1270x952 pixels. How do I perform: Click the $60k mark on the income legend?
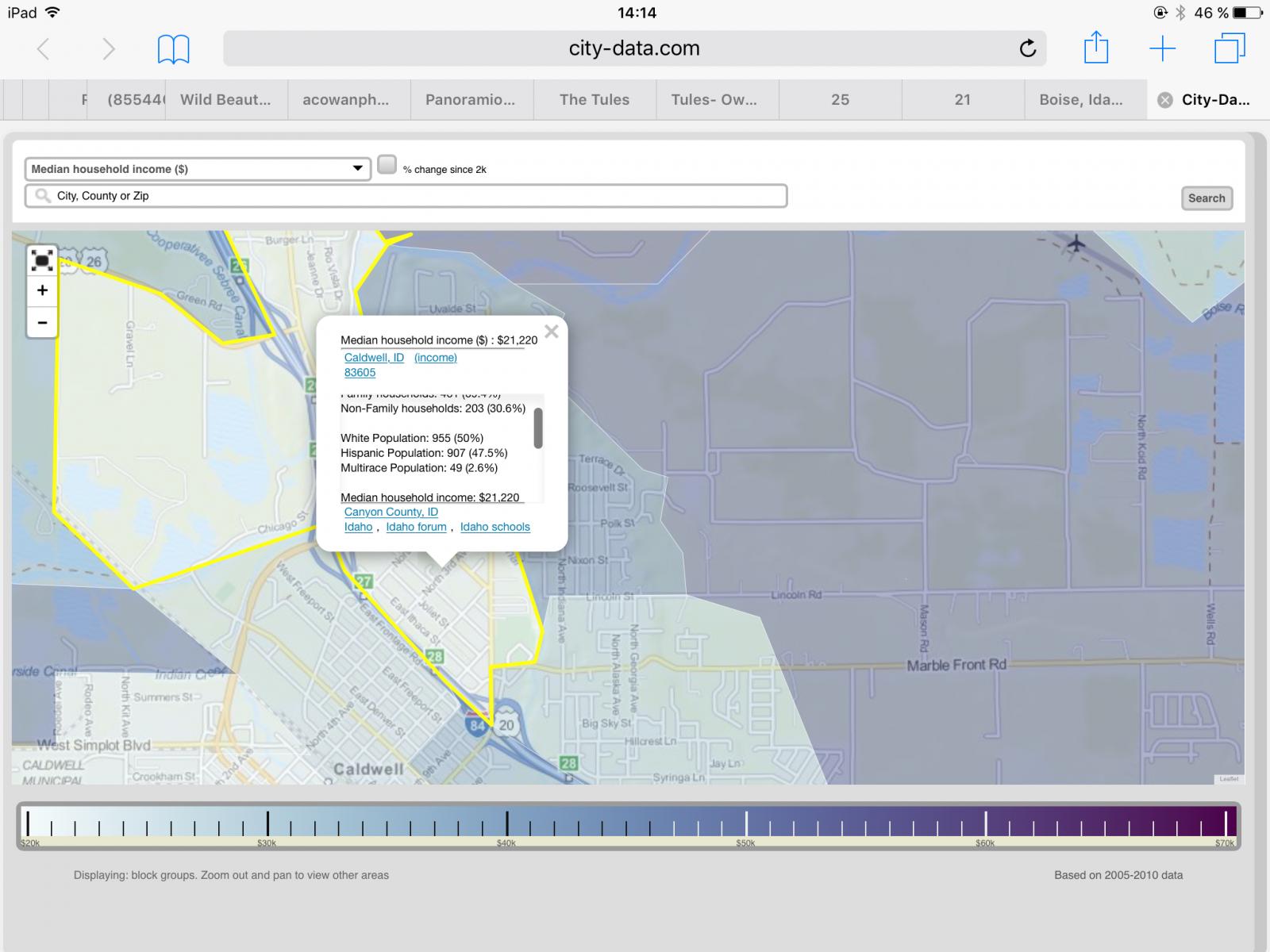985,823
